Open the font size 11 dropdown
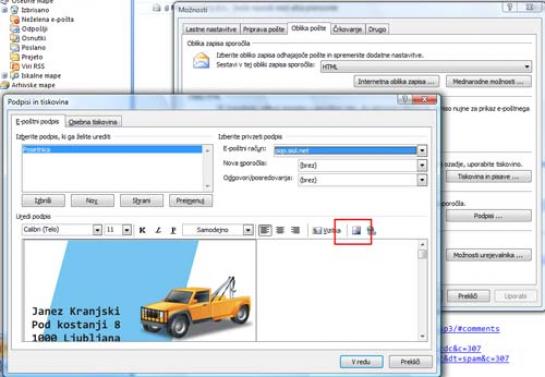 pos(127,230)
